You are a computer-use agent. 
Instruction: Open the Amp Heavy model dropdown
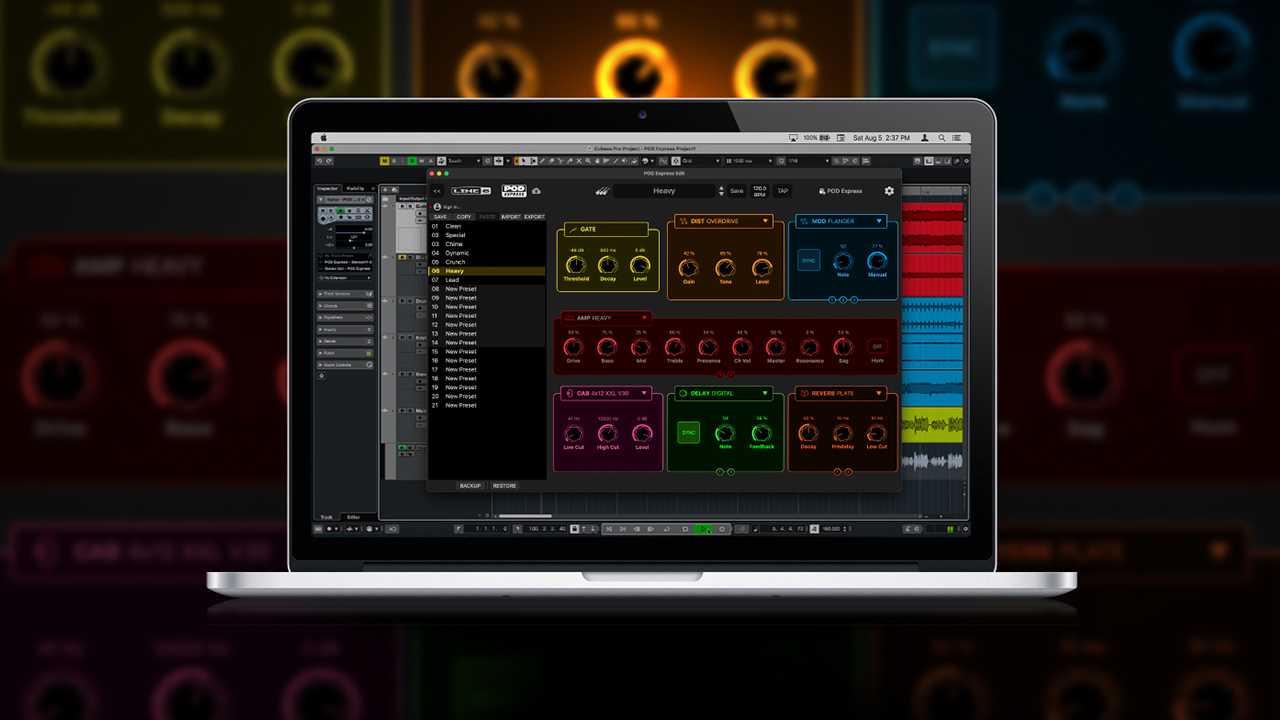(x=645, y=318)
